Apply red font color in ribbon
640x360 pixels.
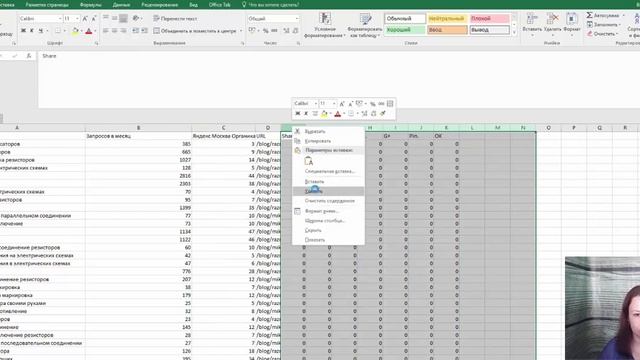tap(89, 31)
